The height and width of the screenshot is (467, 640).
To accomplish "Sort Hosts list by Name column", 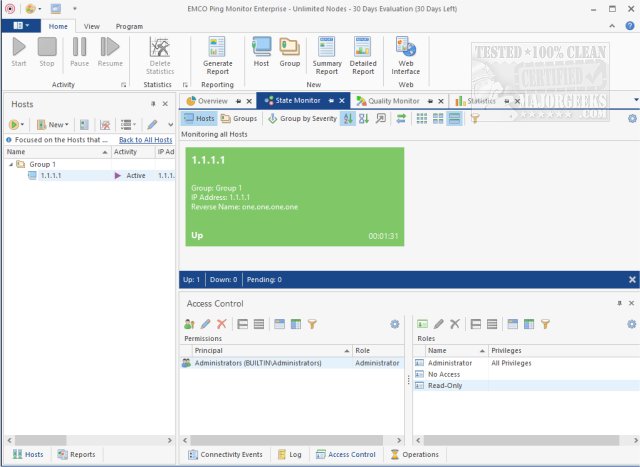I will coord(57,152).
